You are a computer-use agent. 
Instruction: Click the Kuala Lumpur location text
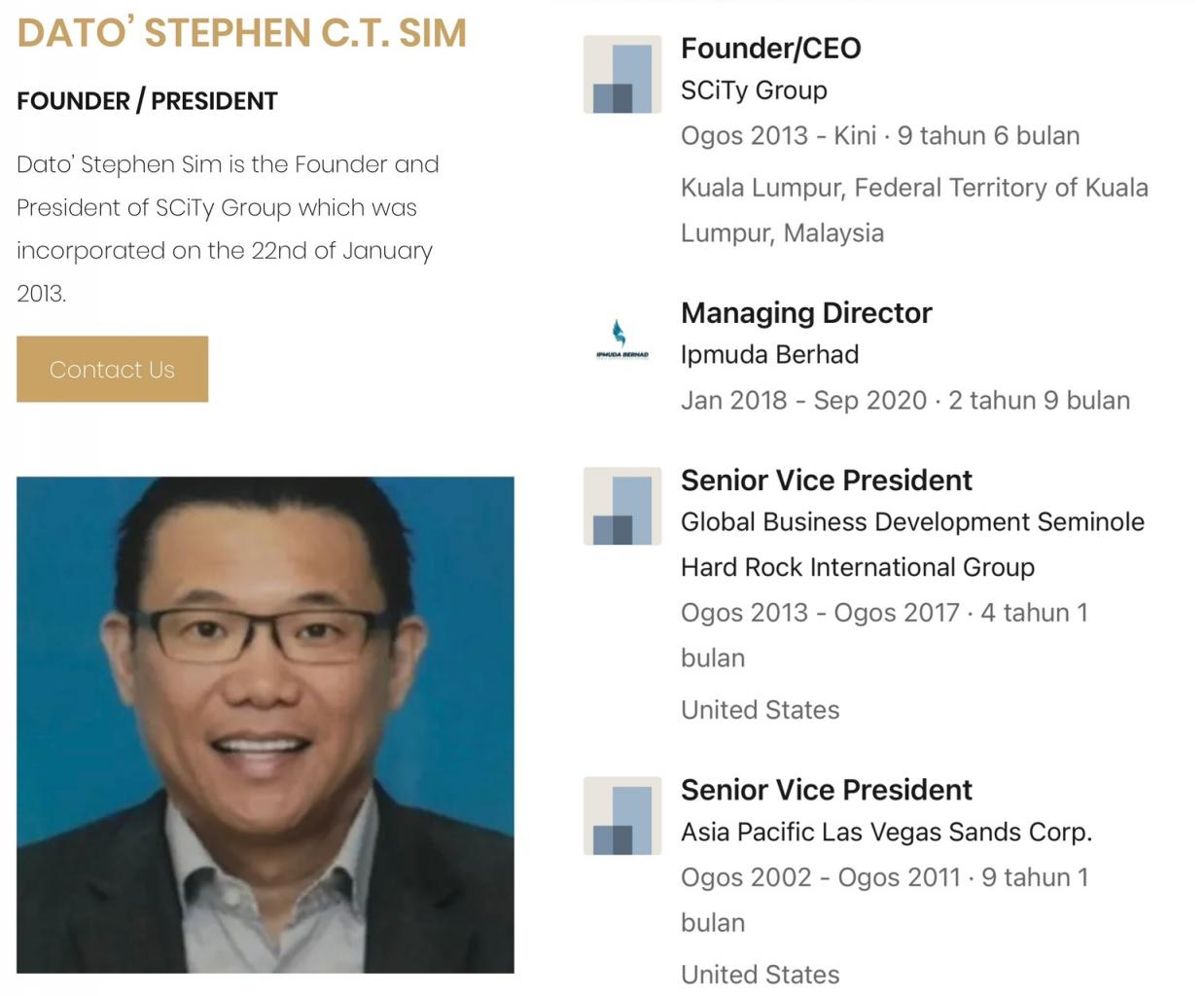click(913, 189)
